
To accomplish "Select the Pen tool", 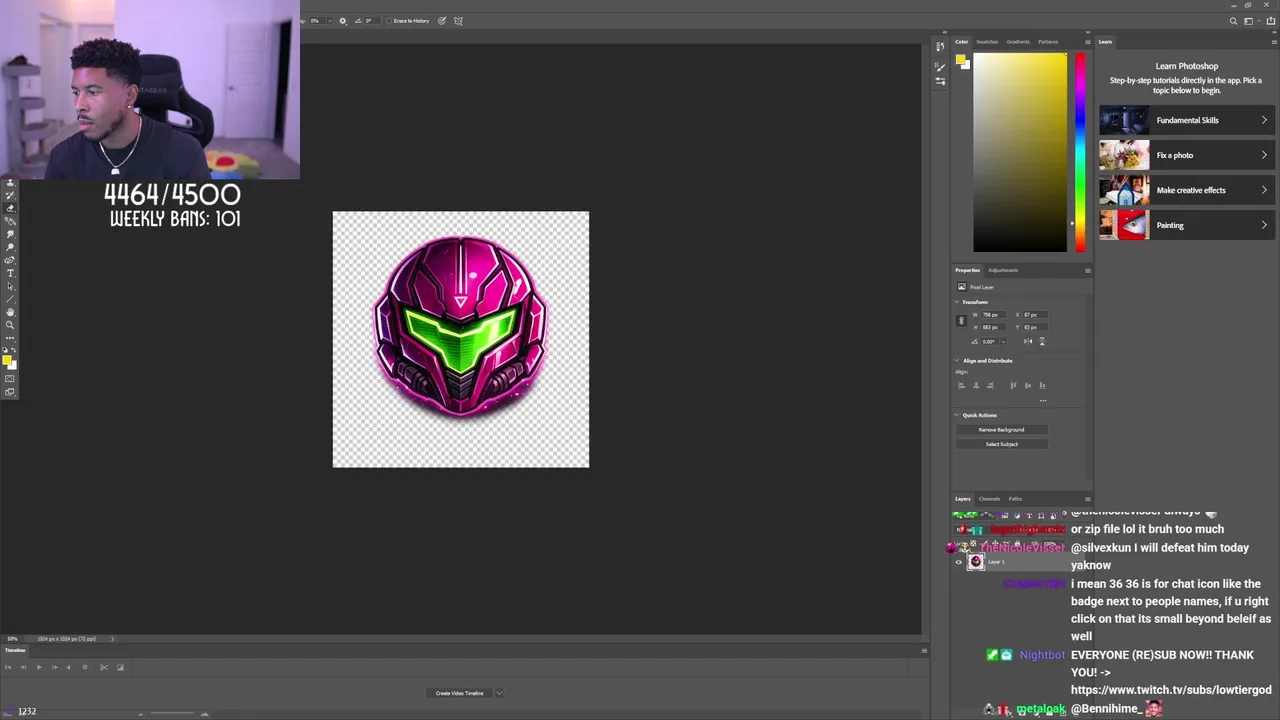I will pos(10,260).
